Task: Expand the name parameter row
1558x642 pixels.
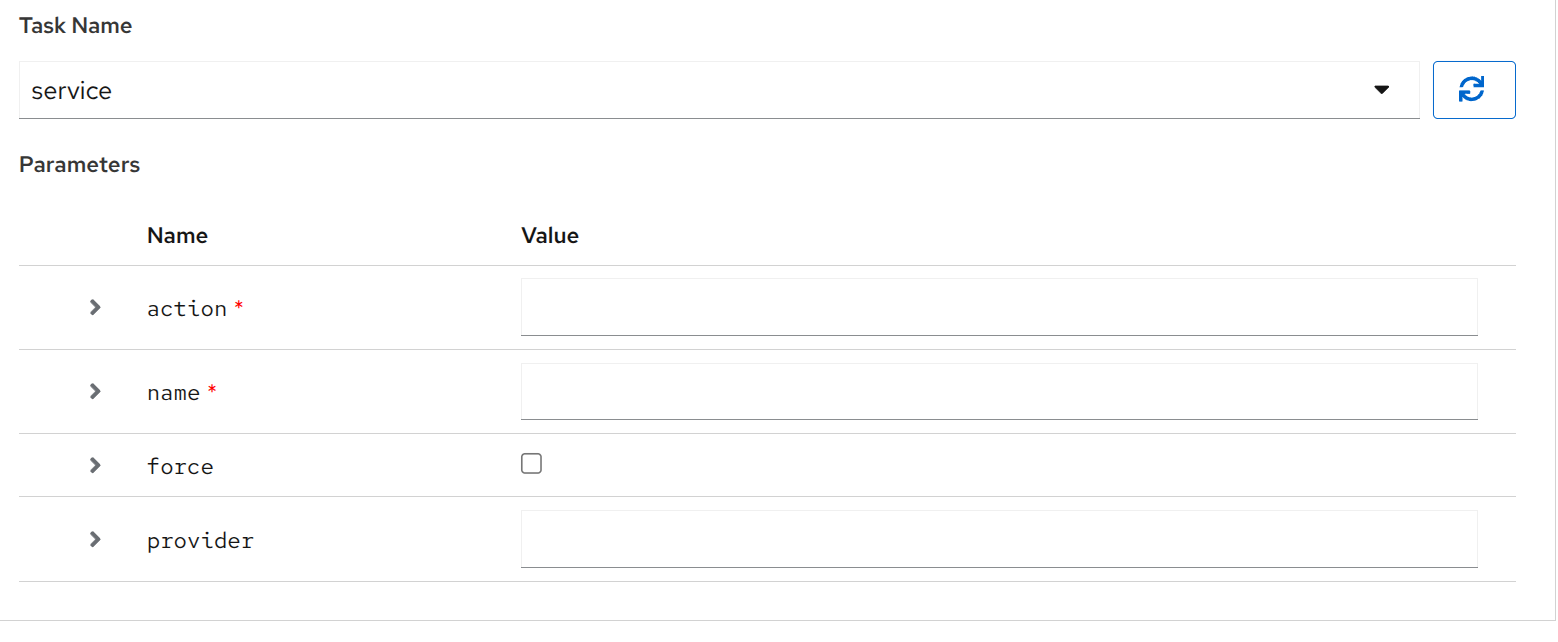Action: (x=93, y=392)
